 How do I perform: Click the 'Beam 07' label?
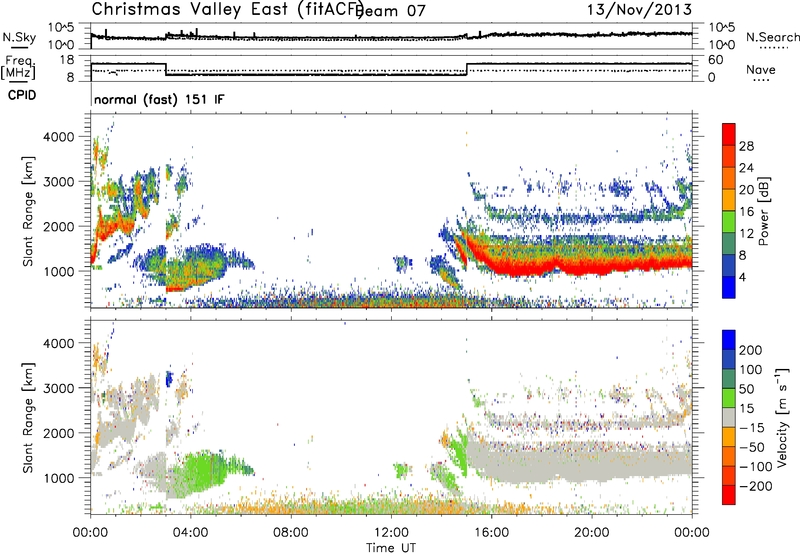pos(390,11)
